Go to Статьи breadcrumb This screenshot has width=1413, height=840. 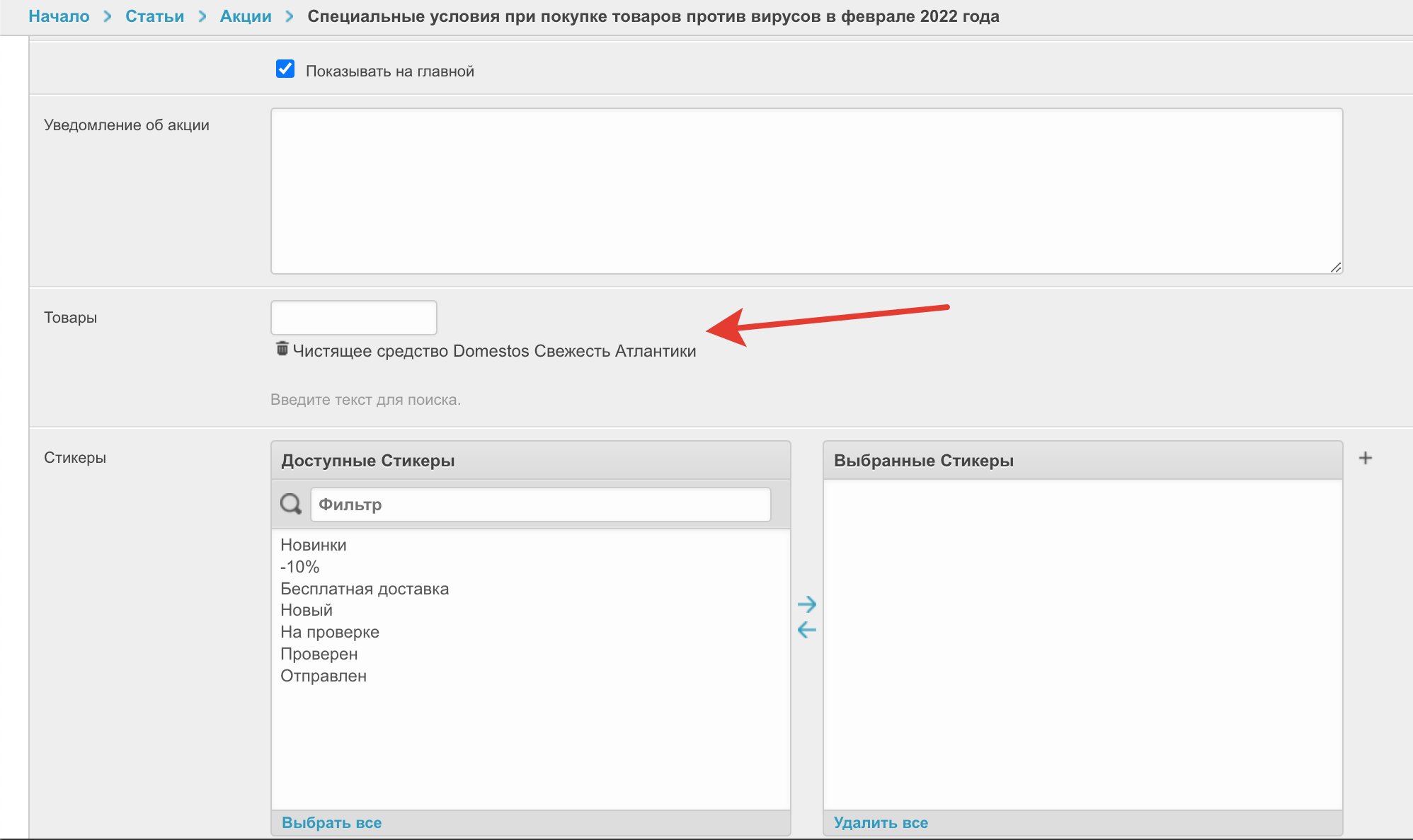(154, 16)
